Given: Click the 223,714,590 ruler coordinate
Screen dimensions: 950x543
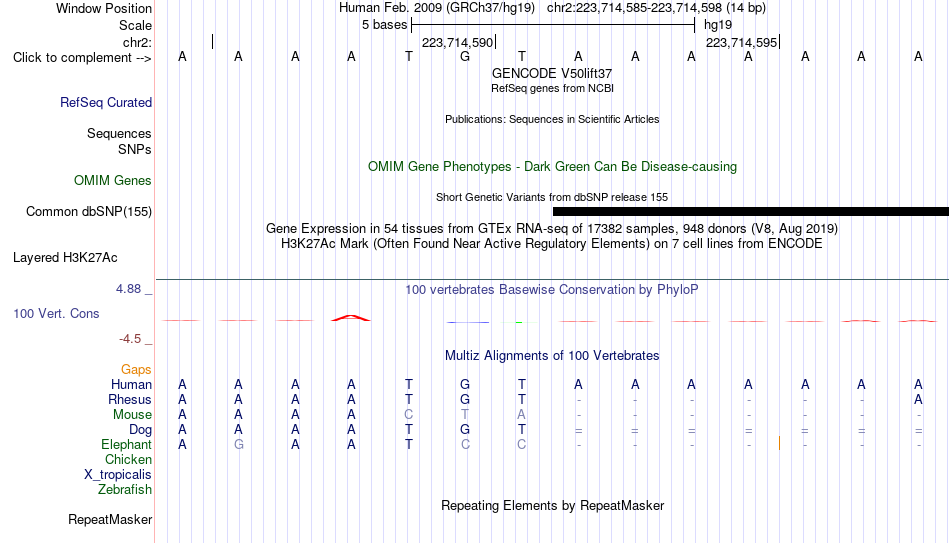Looking at the screenshot, I should click(x=457, y=42).
